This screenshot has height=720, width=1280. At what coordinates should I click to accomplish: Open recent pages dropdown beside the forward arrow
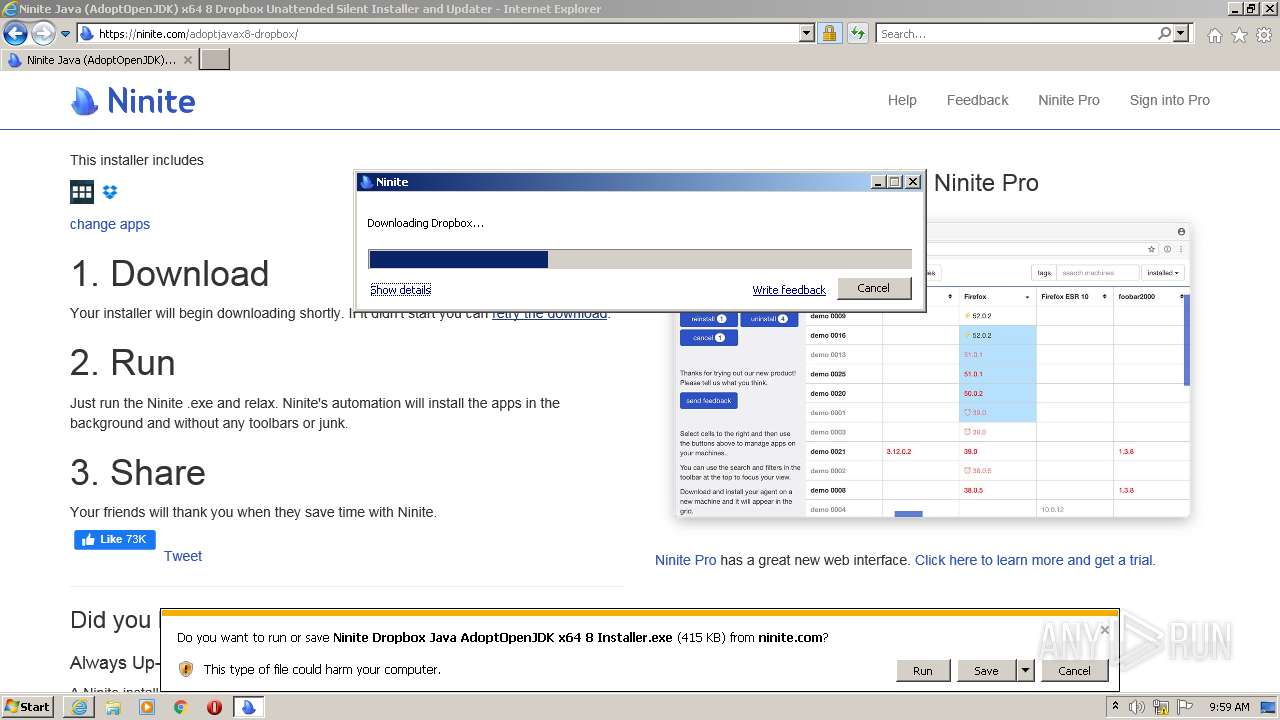[66, 34]
